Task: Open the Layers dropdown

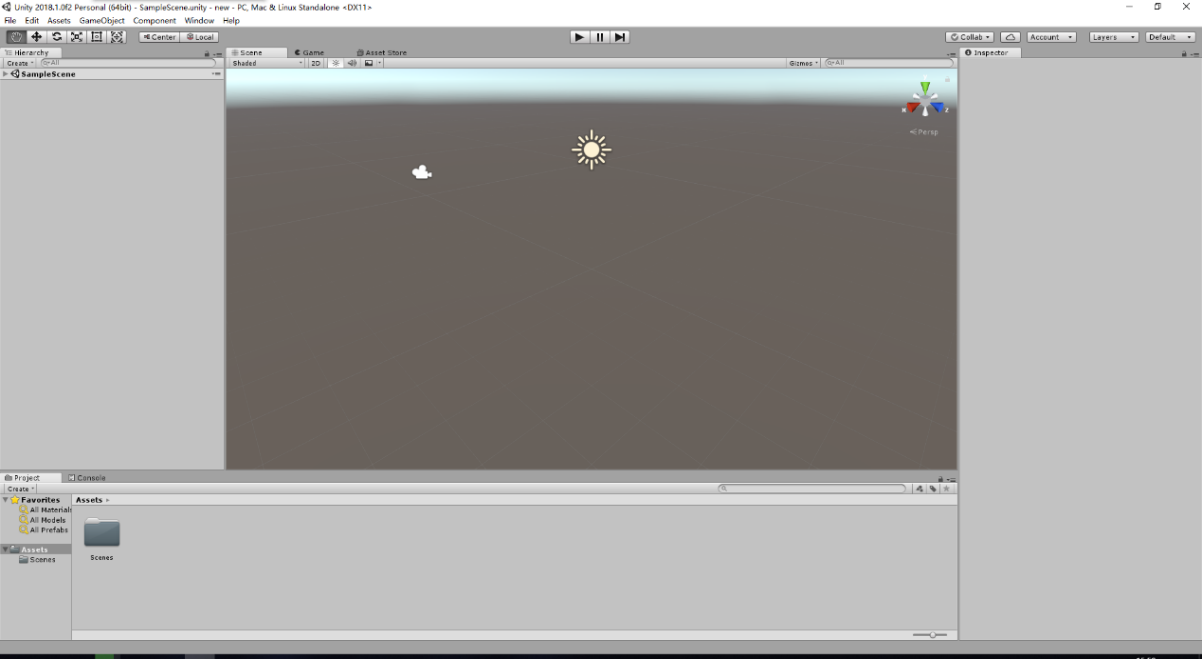Action: coord(1114,37)
